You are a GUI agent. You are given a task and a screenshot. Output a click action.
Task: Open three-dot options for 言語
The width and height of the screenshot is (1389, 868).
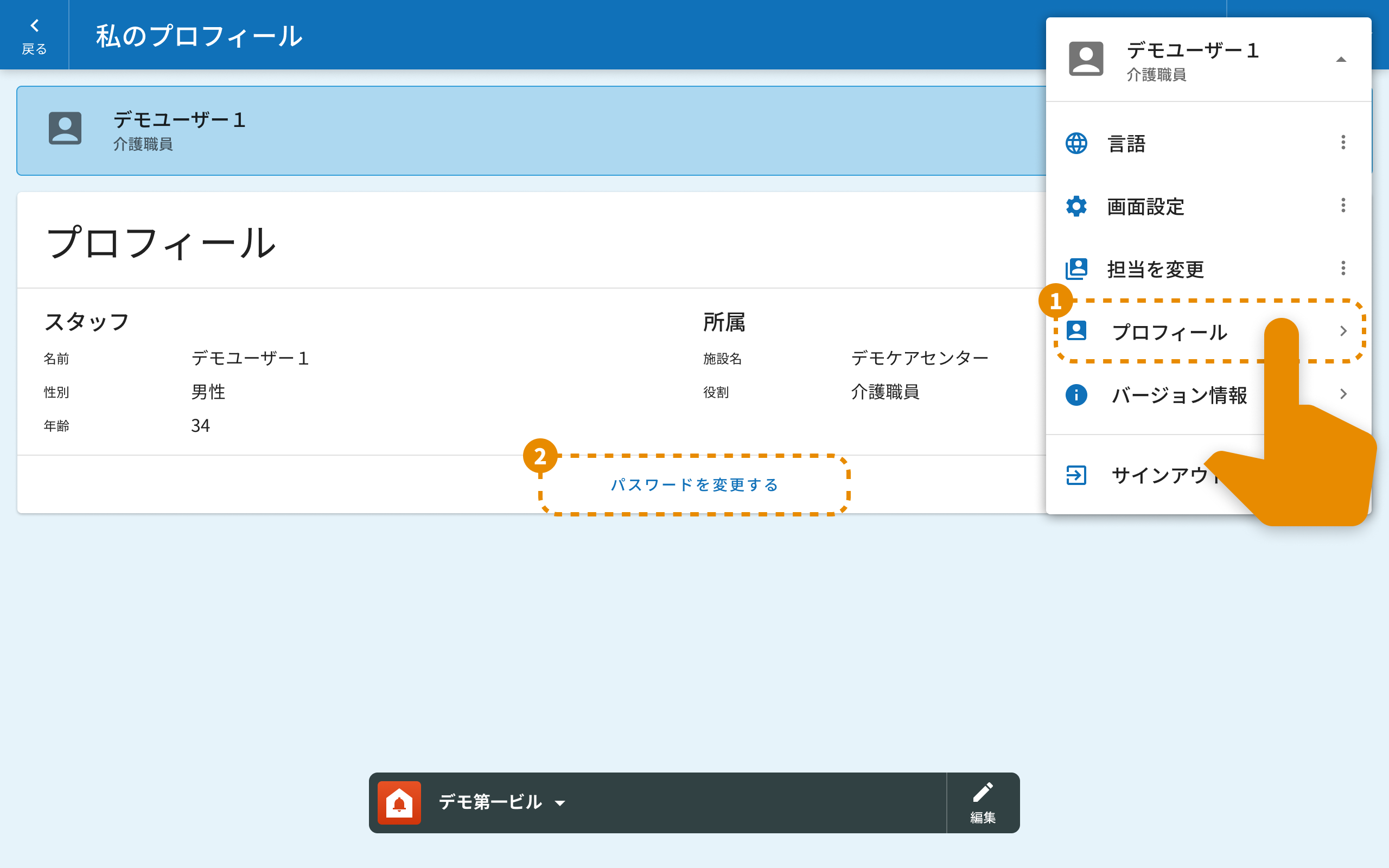(x=1343, y=142)
